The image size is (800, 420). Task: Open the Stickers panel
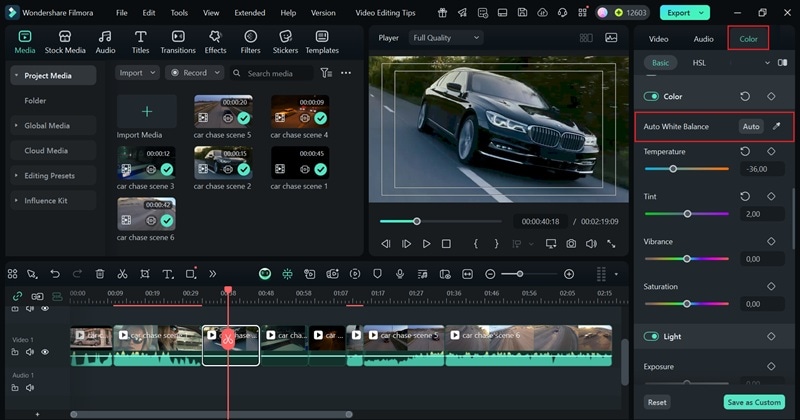285,42
